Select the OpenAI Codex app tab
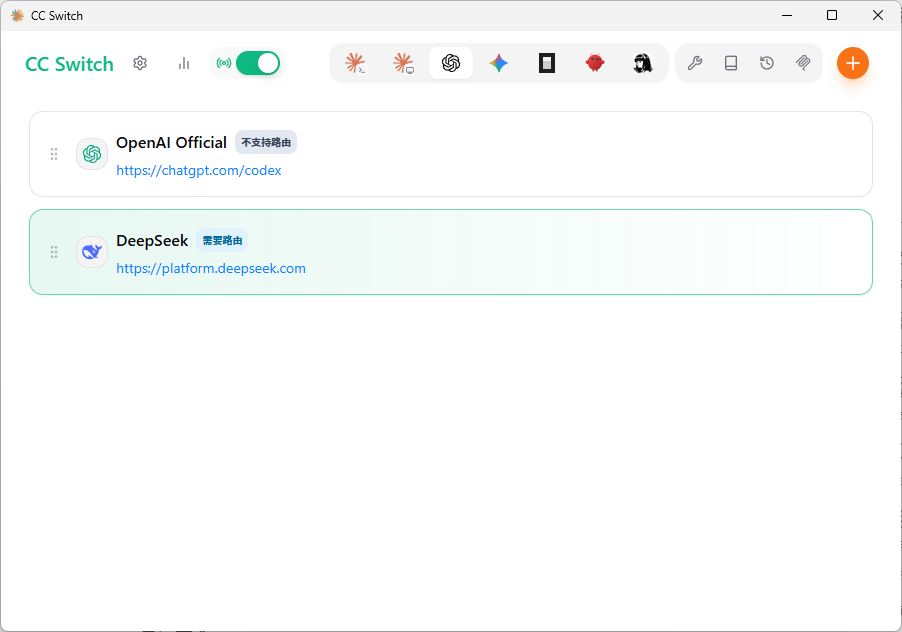902x632 pixels. click(x=451, y=63)
